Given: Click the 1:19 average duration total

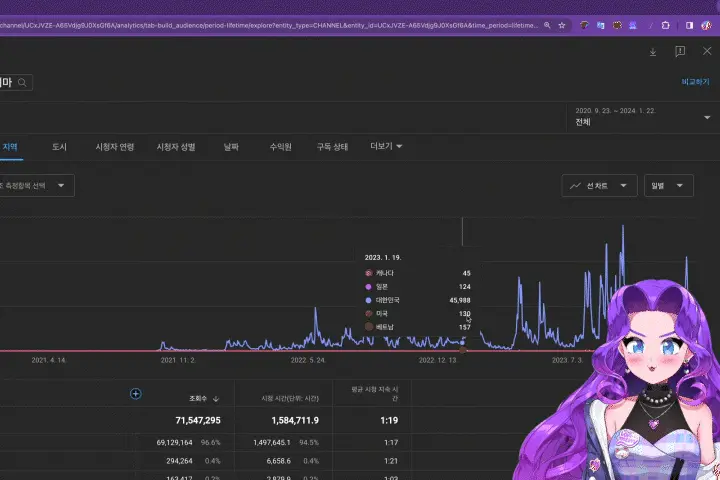Looking at the screenshot, I should (389, 420).
